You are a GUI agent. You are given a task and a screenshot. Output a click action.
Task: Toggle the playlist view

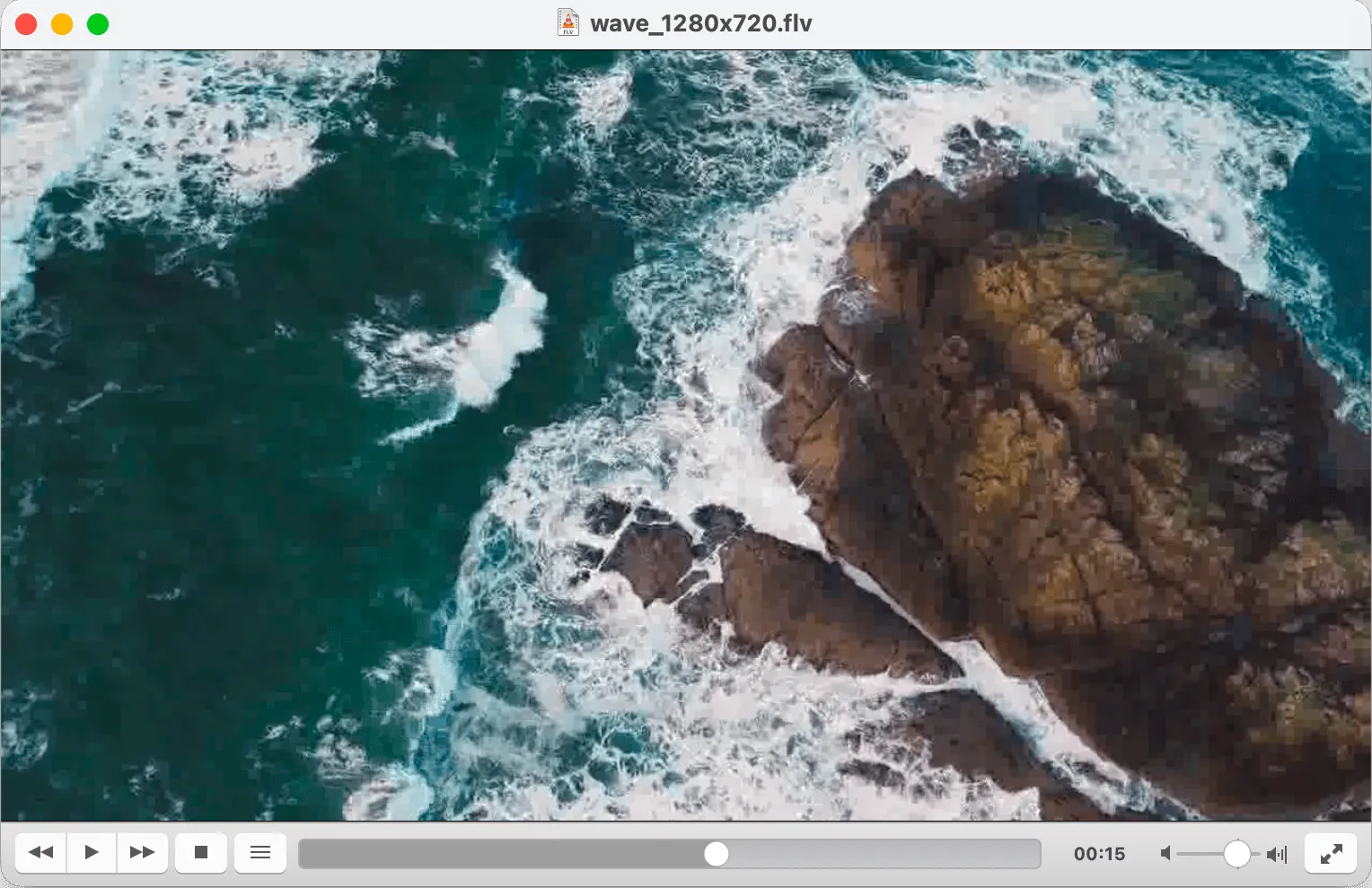coord(260,853)
